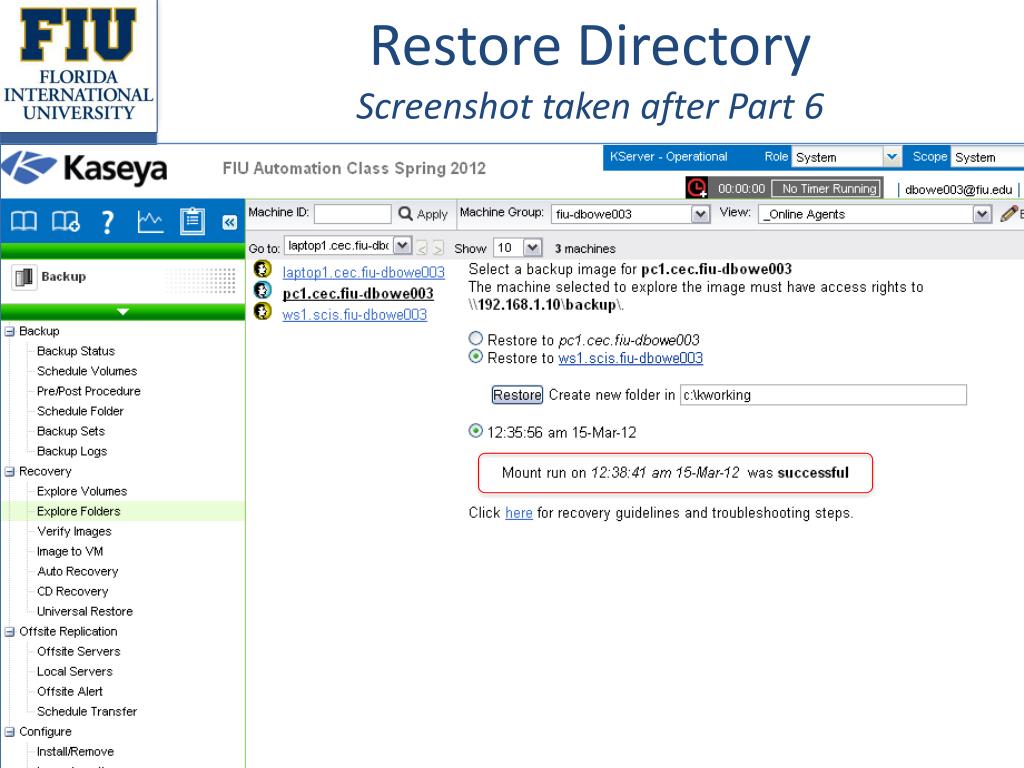
Task: Click the here recovery guidelines link
Action: point(519,513)
